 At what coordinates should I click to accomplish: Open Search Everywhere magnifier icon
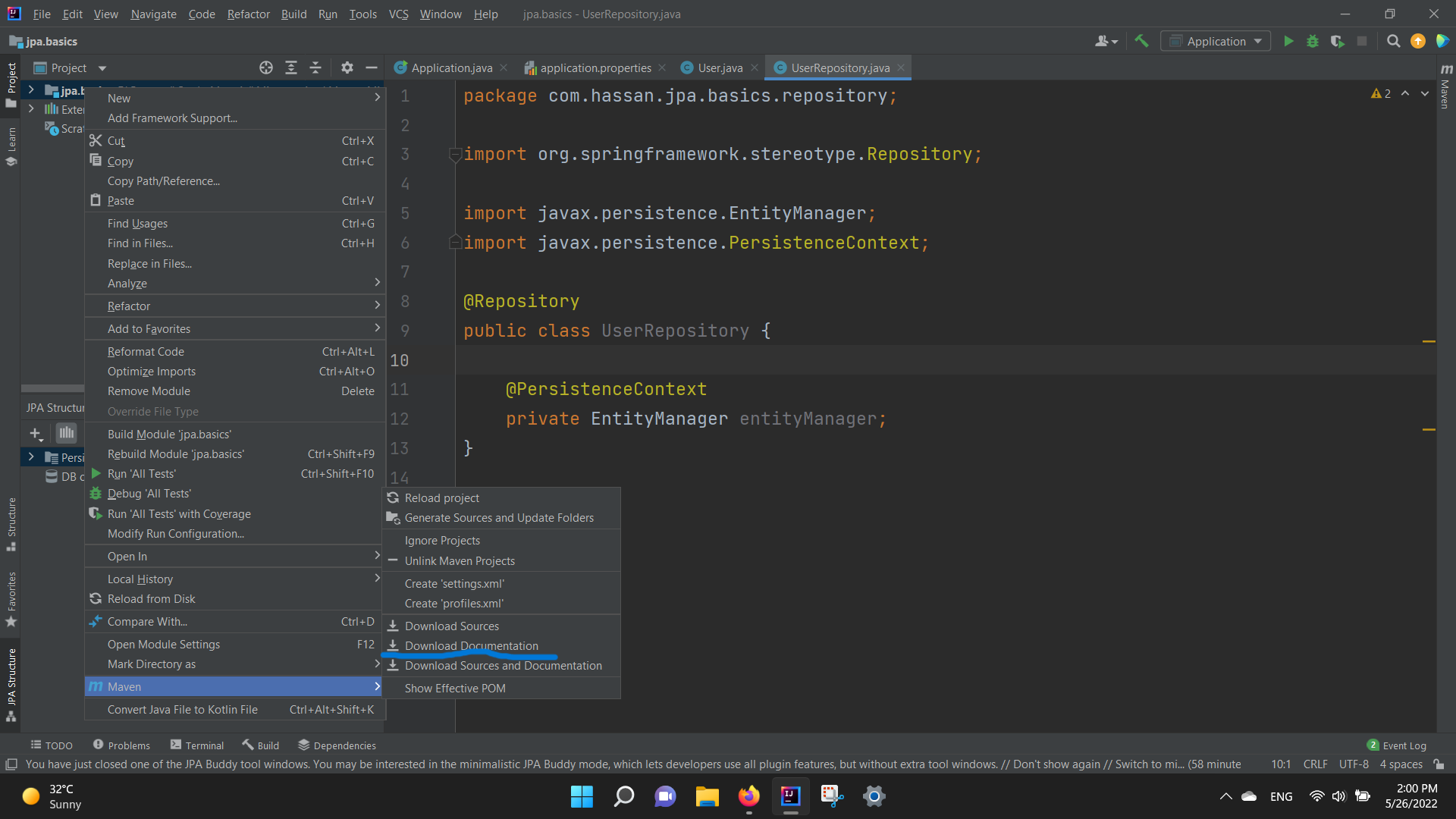pos(1393,42)
